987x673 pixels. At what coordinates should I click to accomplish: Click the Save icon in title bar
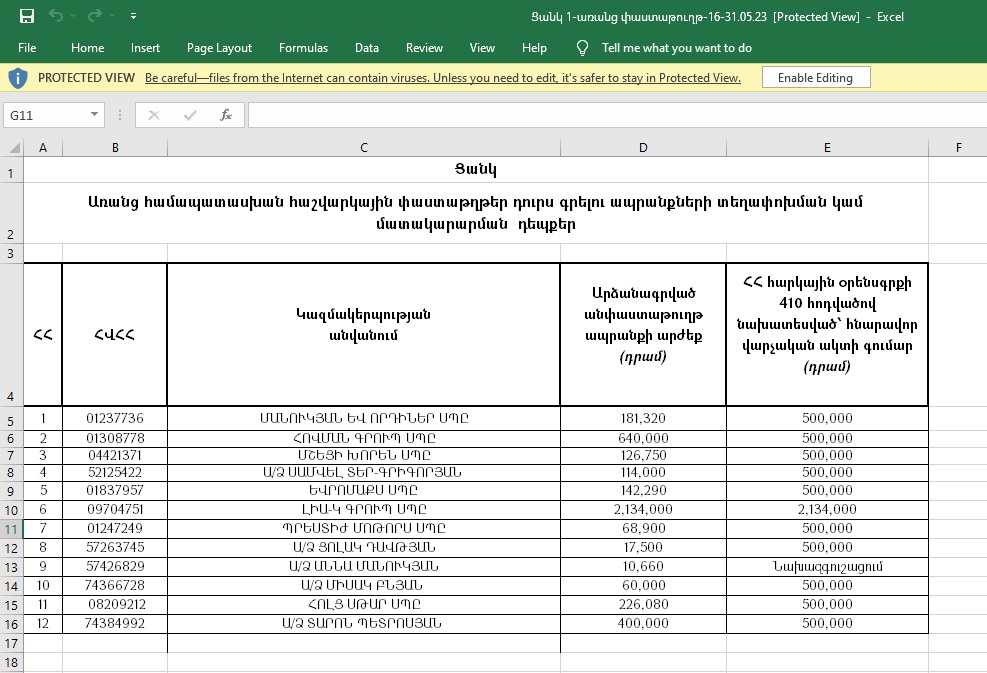click(x=27, y=16)
